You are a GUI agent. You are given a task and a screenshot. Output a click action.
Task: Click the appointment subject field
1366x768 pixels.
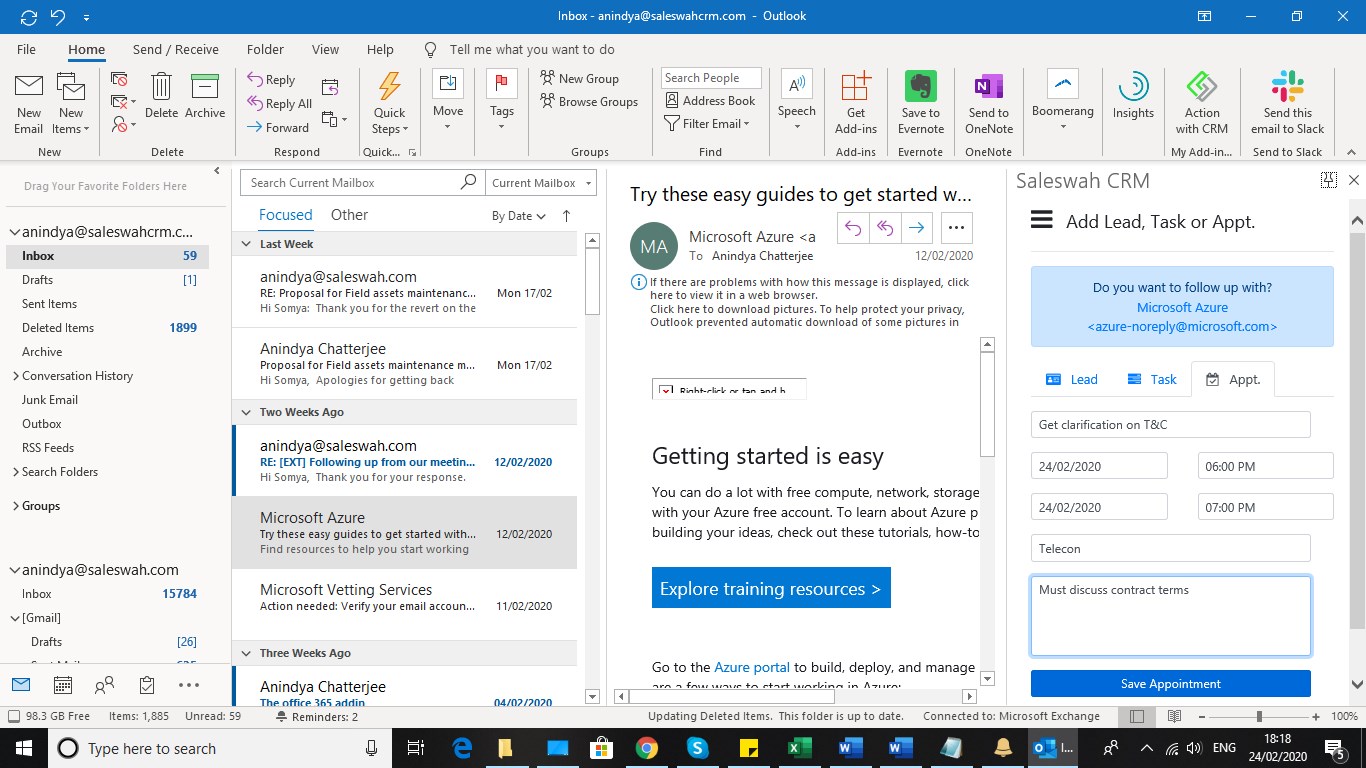1170,424
